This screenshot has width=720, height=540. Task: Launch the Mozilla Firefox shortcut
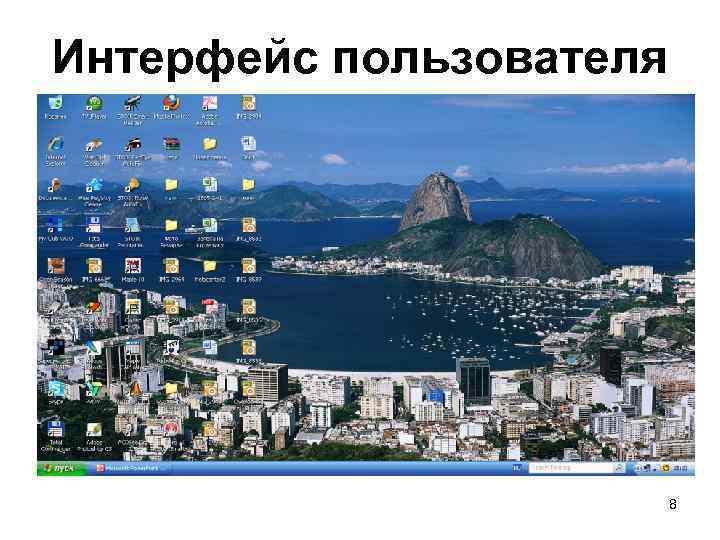point(171,107)
